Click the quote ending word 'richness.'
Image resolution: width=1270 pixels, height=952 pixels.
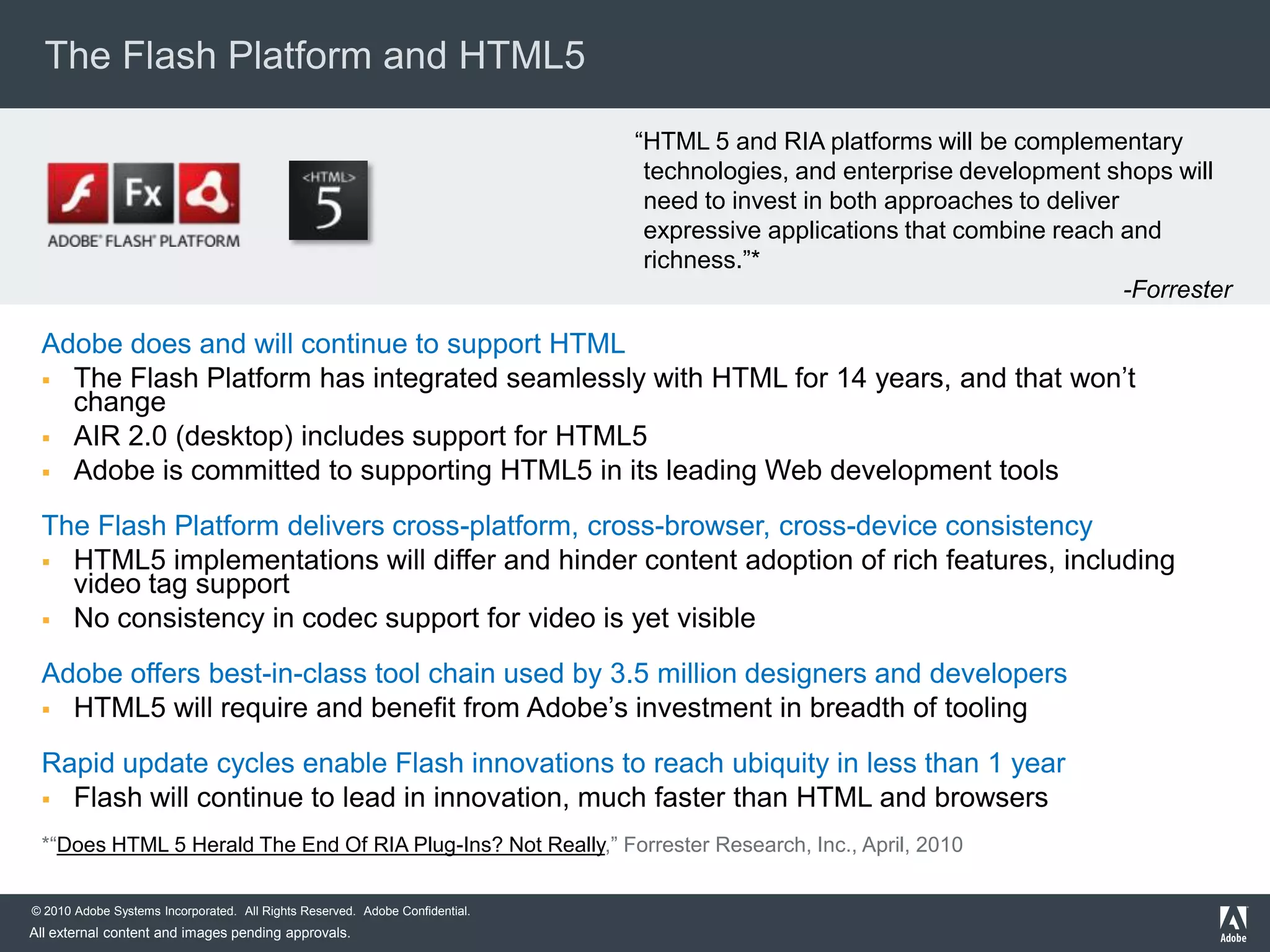tap(701, 260)
